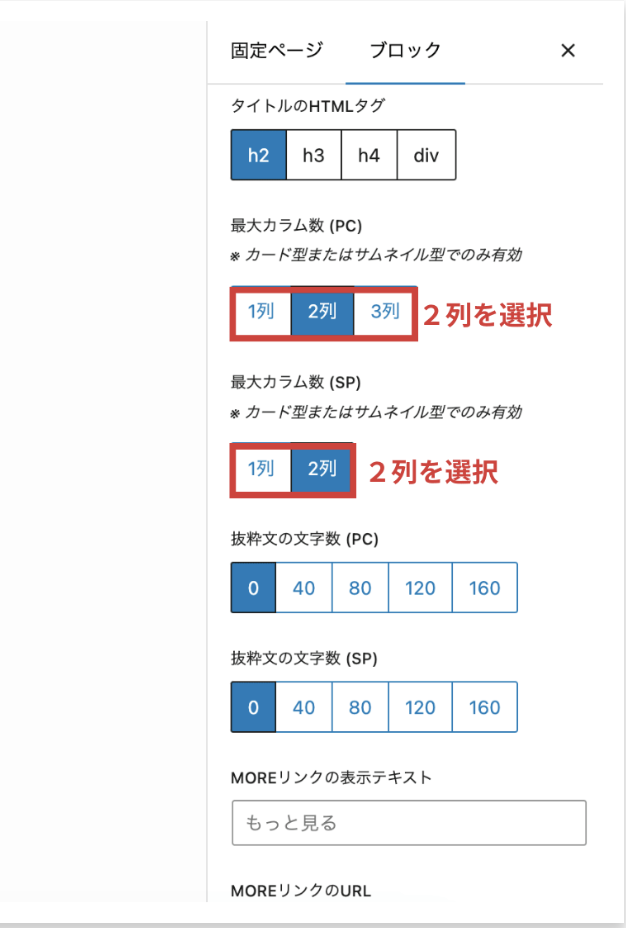
Task: Choose 1列 for max columns (PC)
Action: click(261, 311)
